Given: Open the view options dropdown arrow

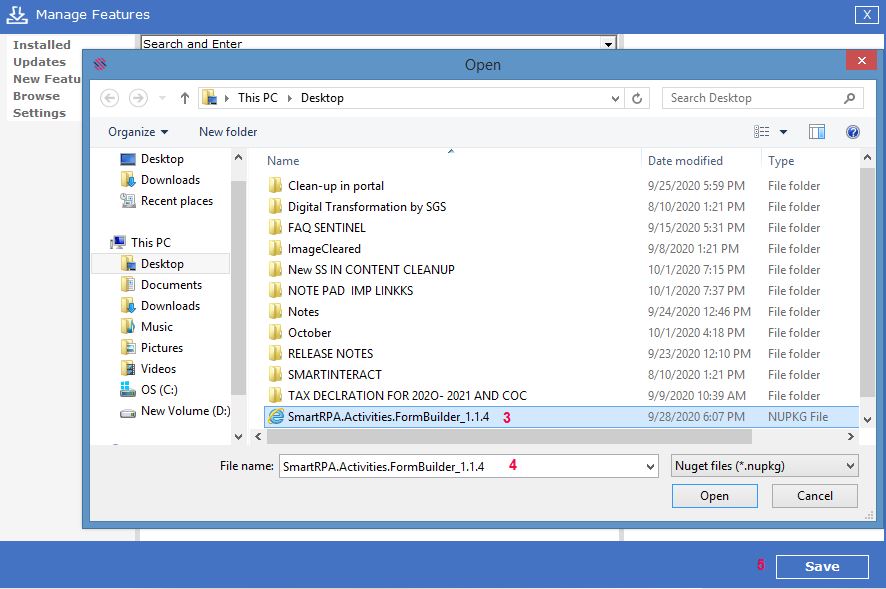Looking at the screenshot, I should 783,132.
